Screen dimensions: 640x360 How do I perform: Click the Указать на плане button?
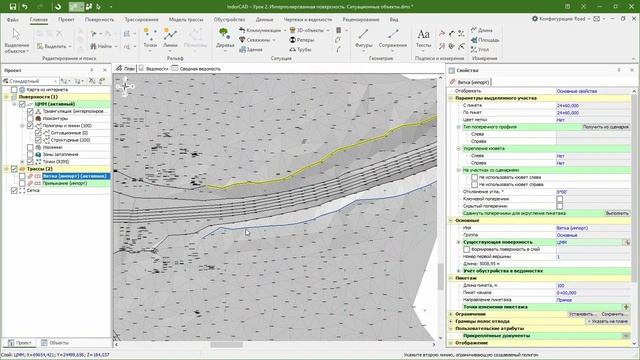608,322
